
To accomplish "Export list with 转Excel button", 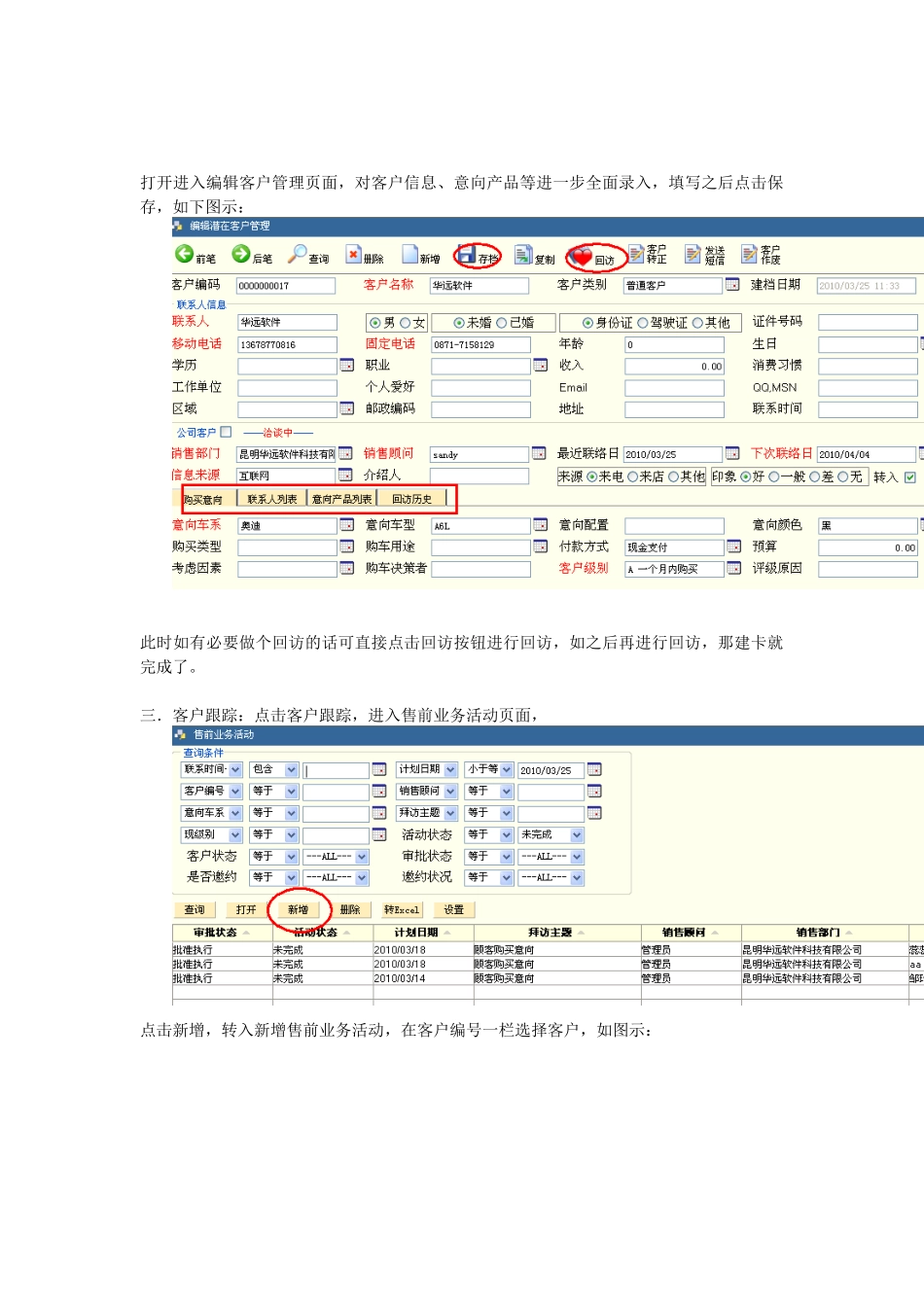I will pyautogui.click(x=402, y=910).
